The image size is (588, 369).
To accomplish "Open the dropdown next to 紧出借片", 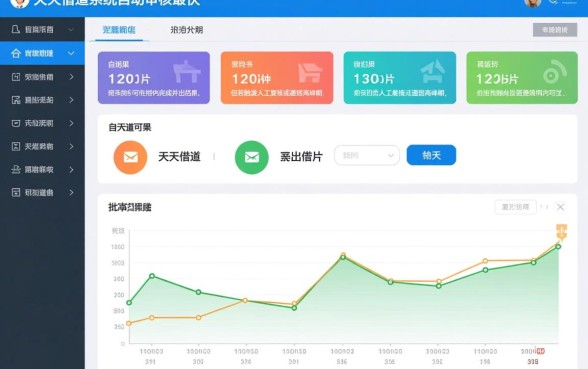I will tap(367, 155).
